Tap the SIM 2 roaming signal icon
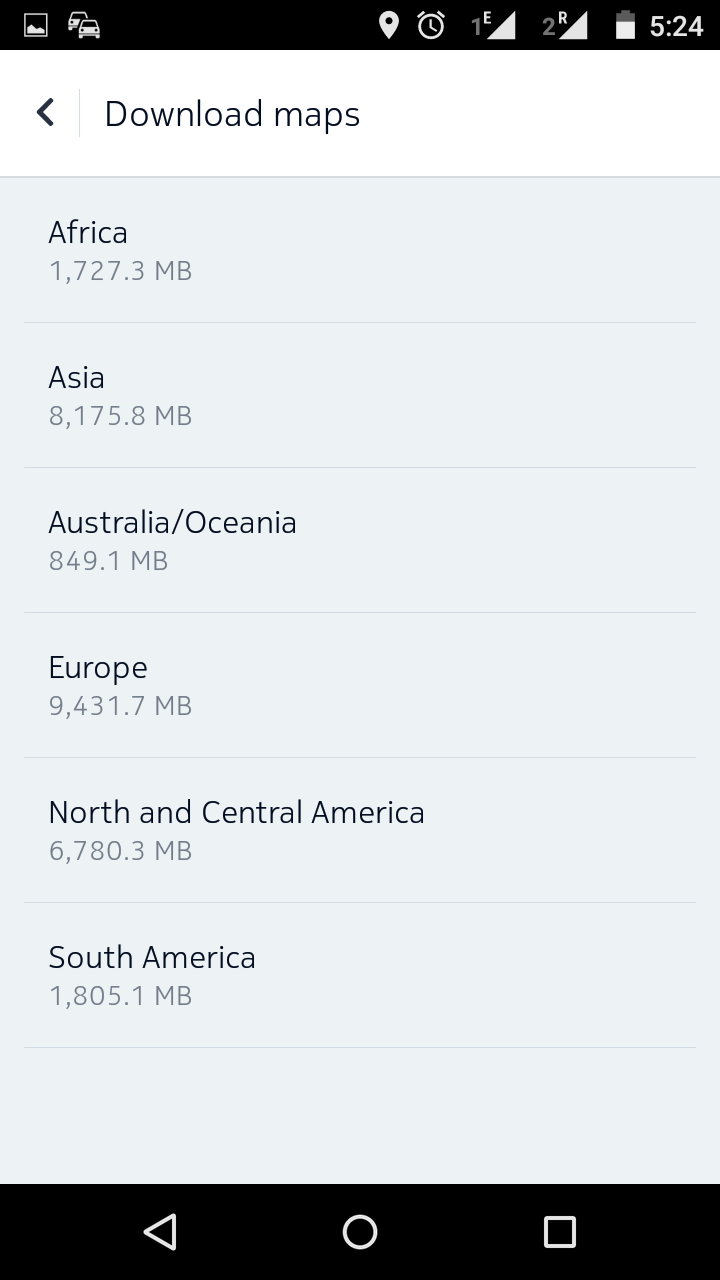720x1280 pixels. tap(565, 25)
